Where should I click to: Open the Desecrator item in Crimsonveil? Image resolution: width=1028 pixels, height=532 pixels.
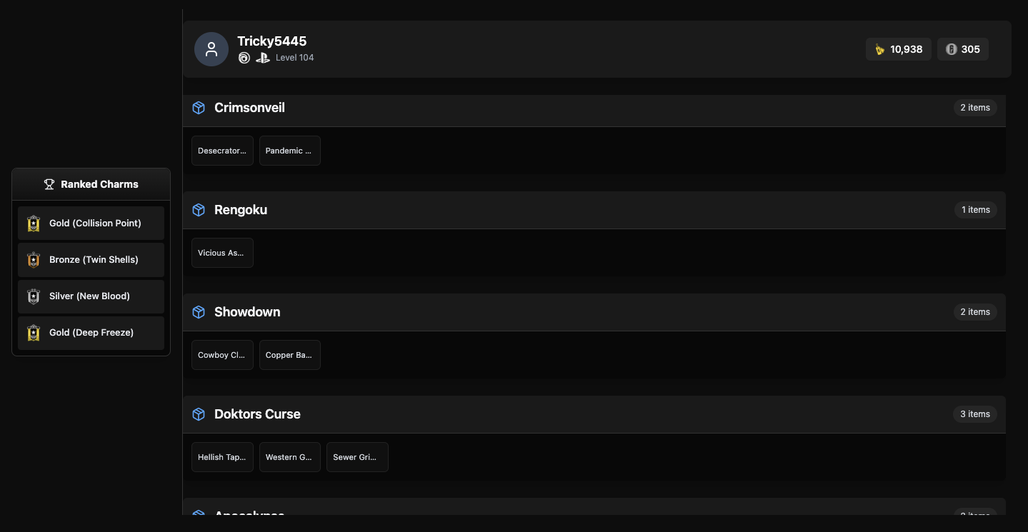222,151
